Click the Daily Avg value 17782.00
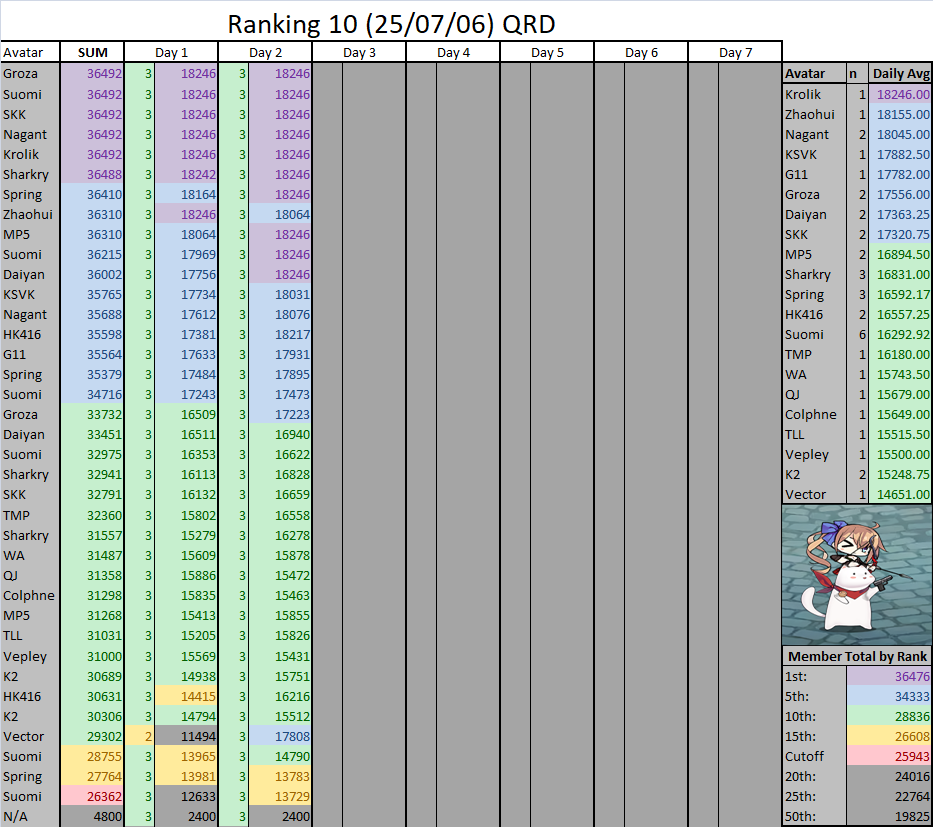933x827 pixels. click(900, 174)
